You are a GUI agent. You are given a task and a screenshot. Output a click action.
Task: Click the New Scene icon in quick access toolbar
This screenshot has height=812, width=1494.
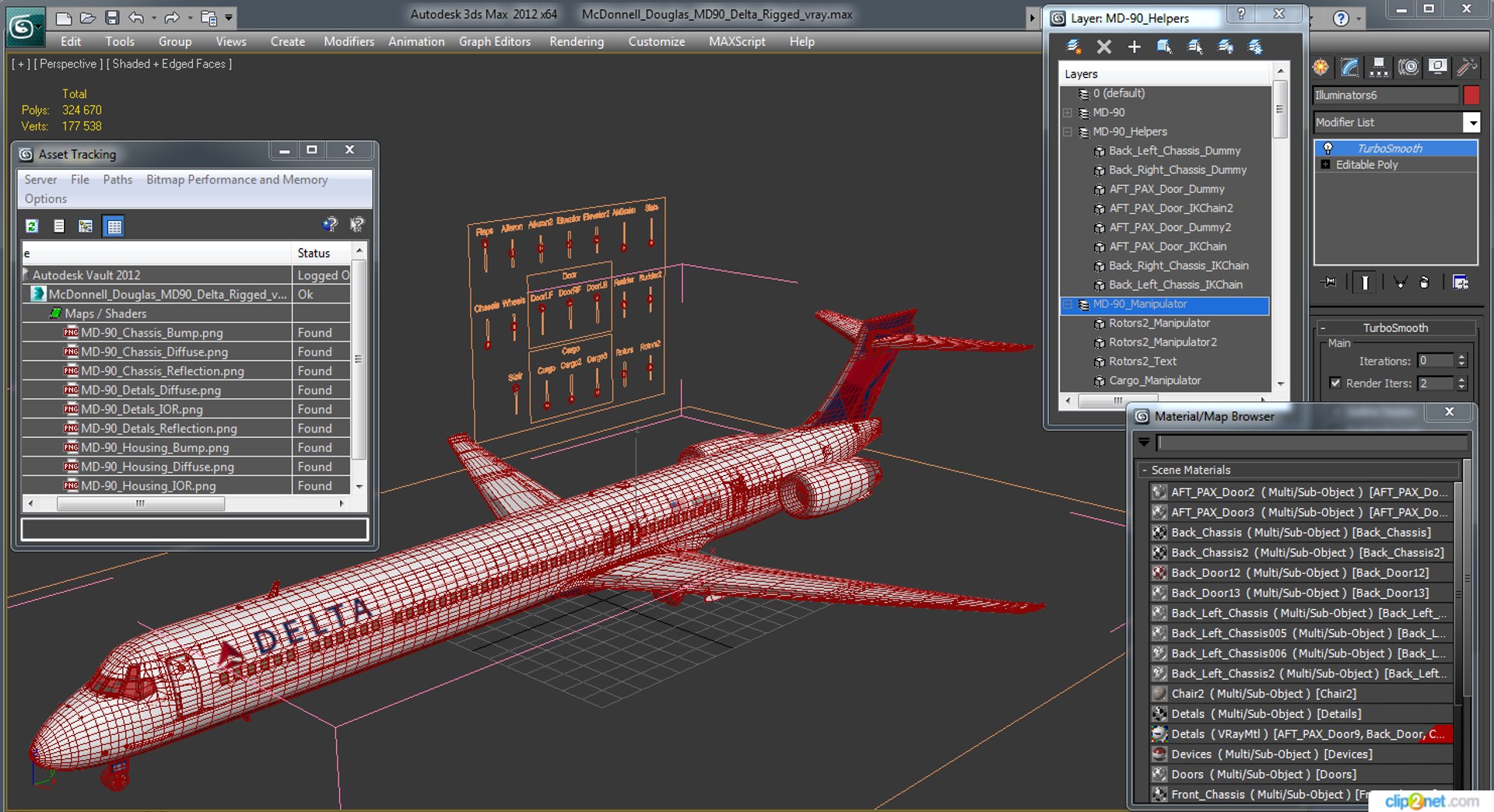(64, 18)
